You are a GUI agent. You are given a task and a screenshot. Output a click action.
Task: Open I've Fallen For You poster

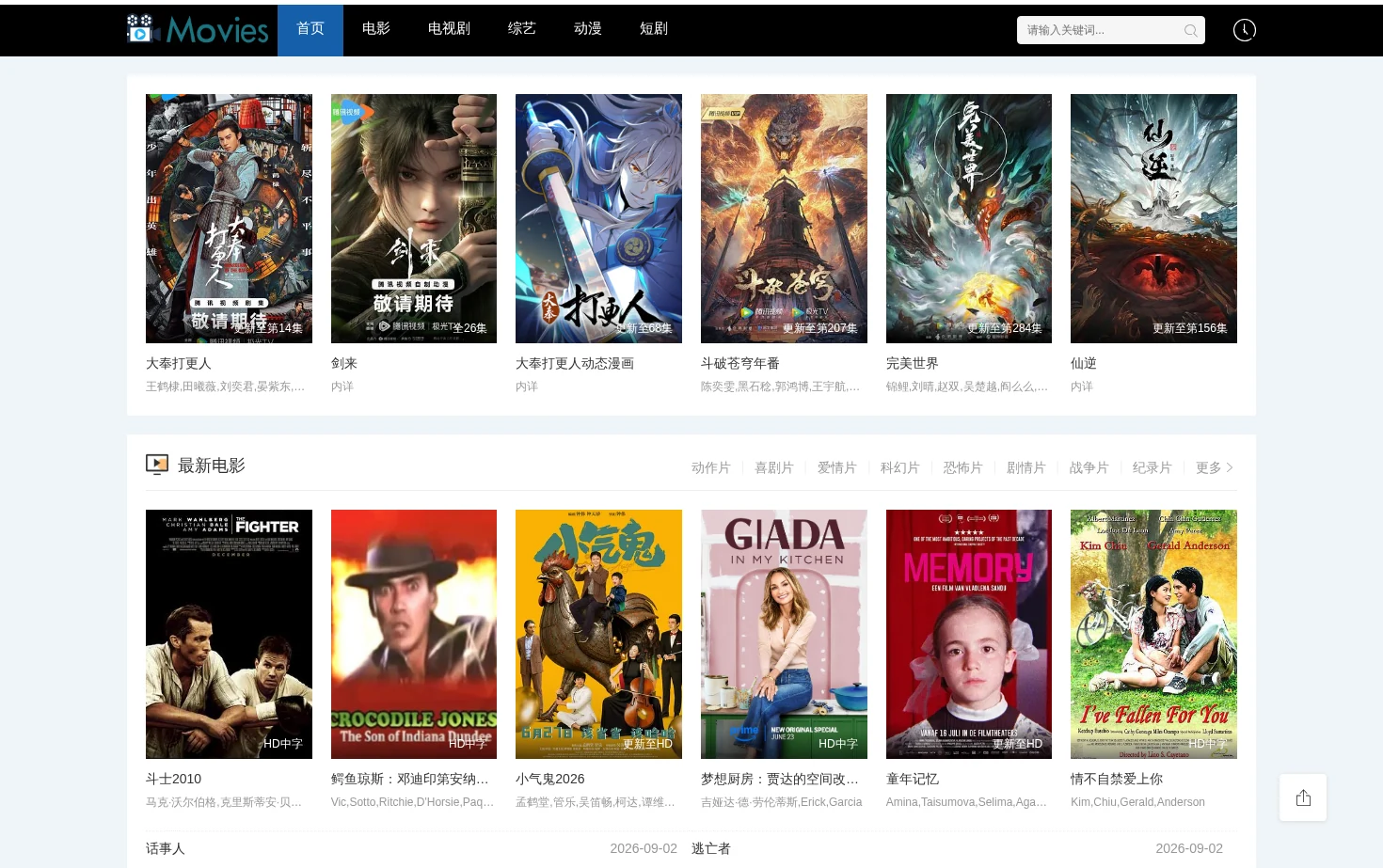(x=1153, y=634)
